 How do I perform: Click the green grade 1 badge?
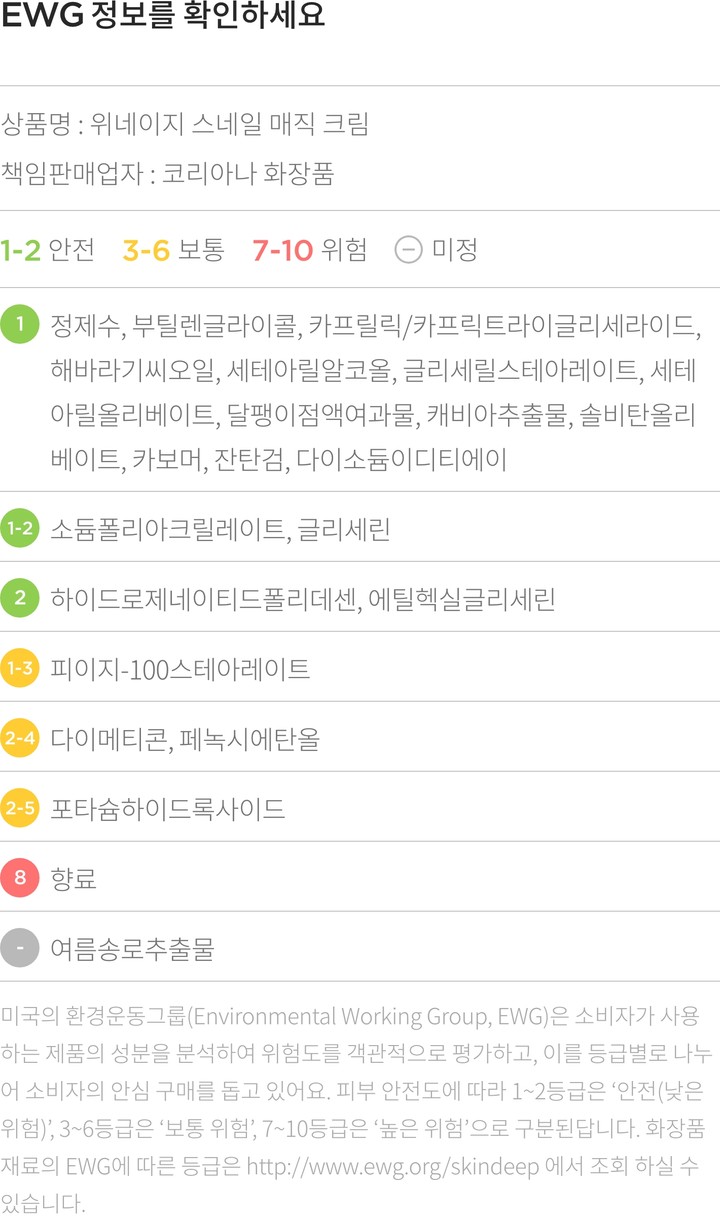[x=20, y=325]
